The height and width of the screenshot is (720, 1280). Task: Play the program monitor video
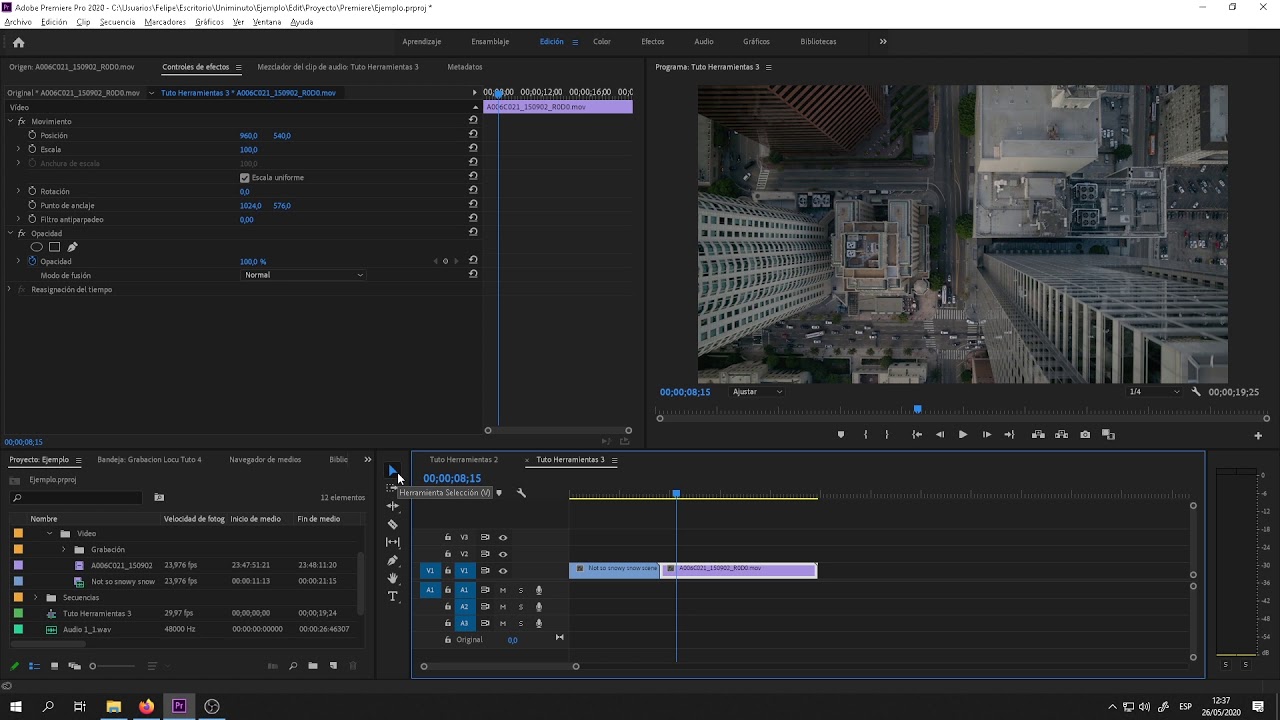point(963,435)
